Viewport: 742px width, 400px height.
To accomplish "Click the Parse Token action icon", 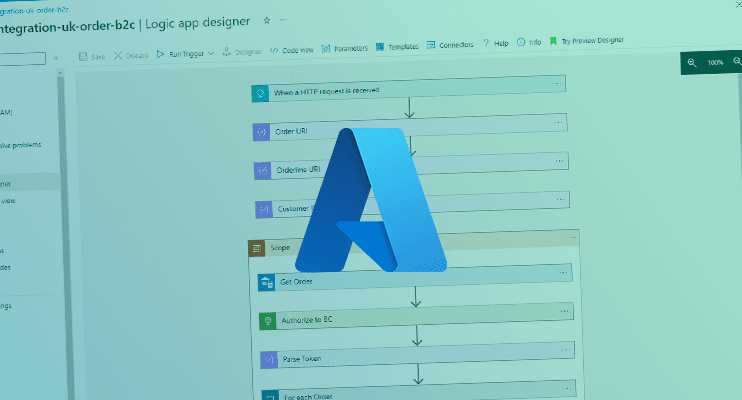I will [269, 360].
